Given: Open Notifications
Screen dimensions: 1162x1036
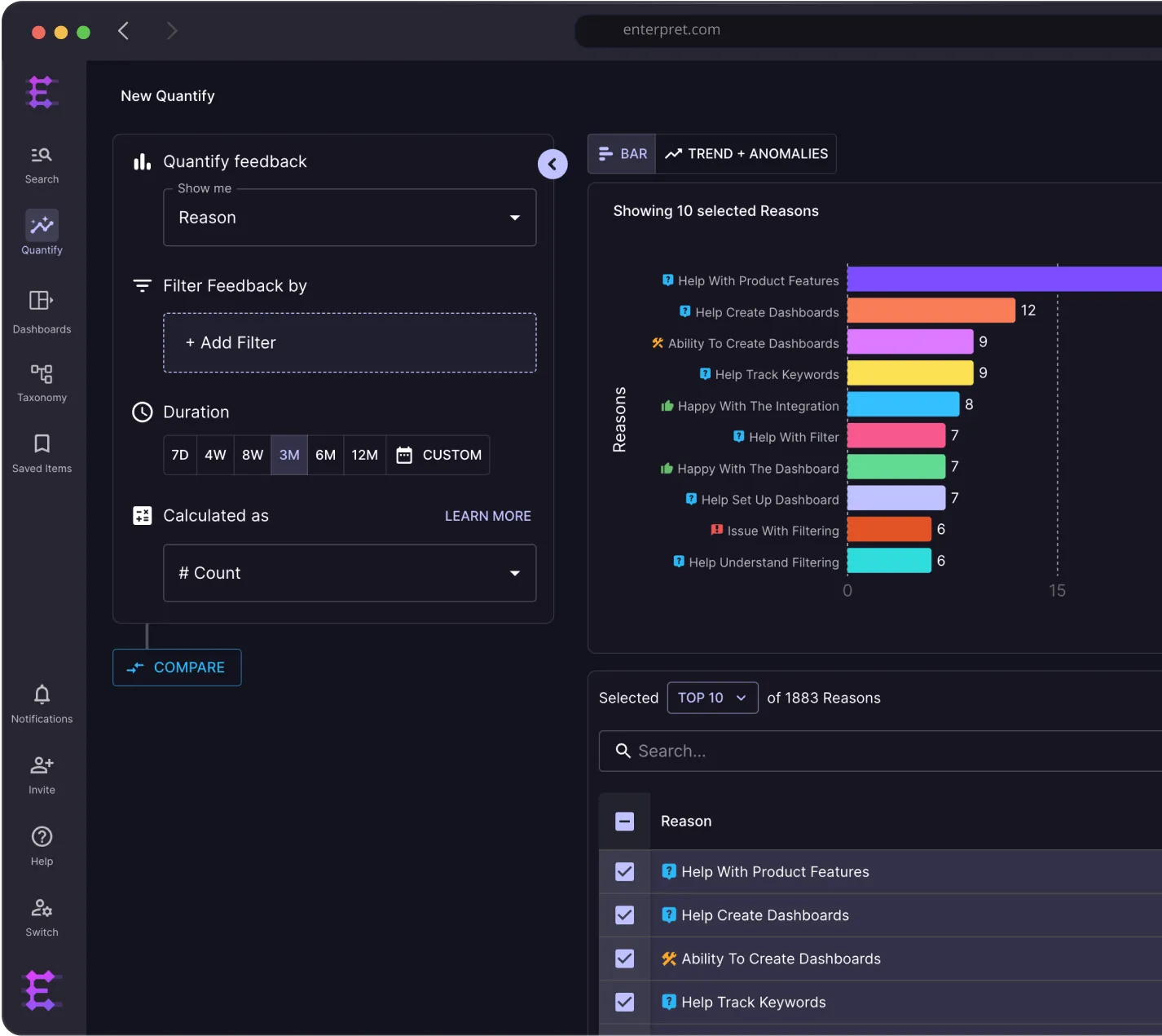Looking at the screenshot, I should [41, 702].
